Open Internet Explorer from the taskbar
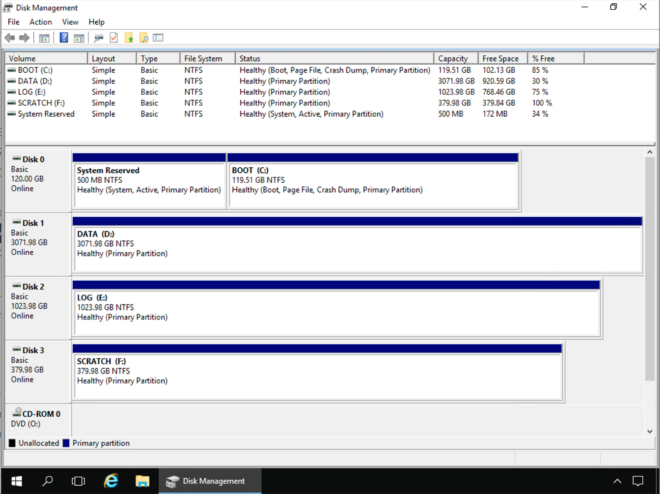Viewport: 660px width, 494px height. click(x=111, y=481)
